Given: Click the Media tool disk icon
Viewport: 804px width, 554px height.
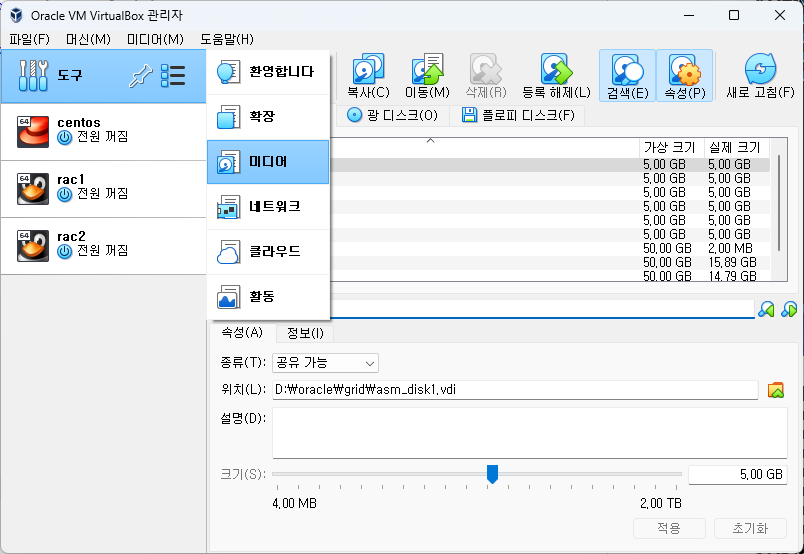Looking at the screenshot, I should [x=228, y=162].
